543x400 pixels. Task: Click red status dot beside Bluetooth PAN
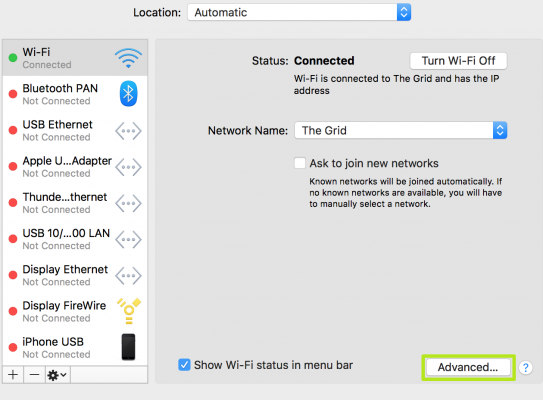(x=13, y=94)
